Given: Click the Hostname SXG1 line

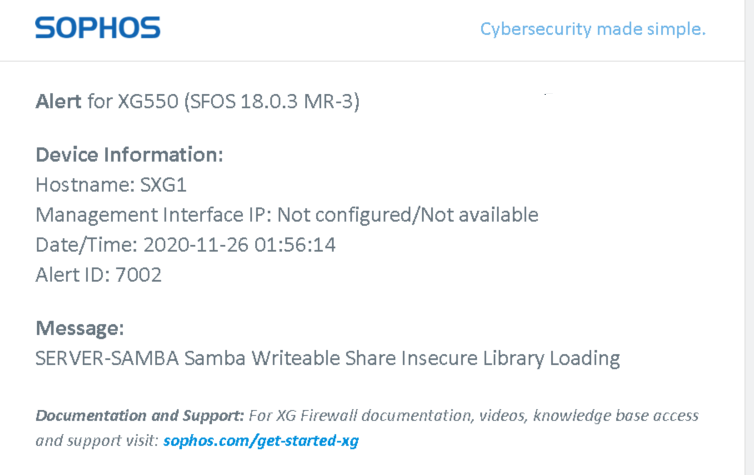Looking at the screenshot, I should [x=111, y=185].
